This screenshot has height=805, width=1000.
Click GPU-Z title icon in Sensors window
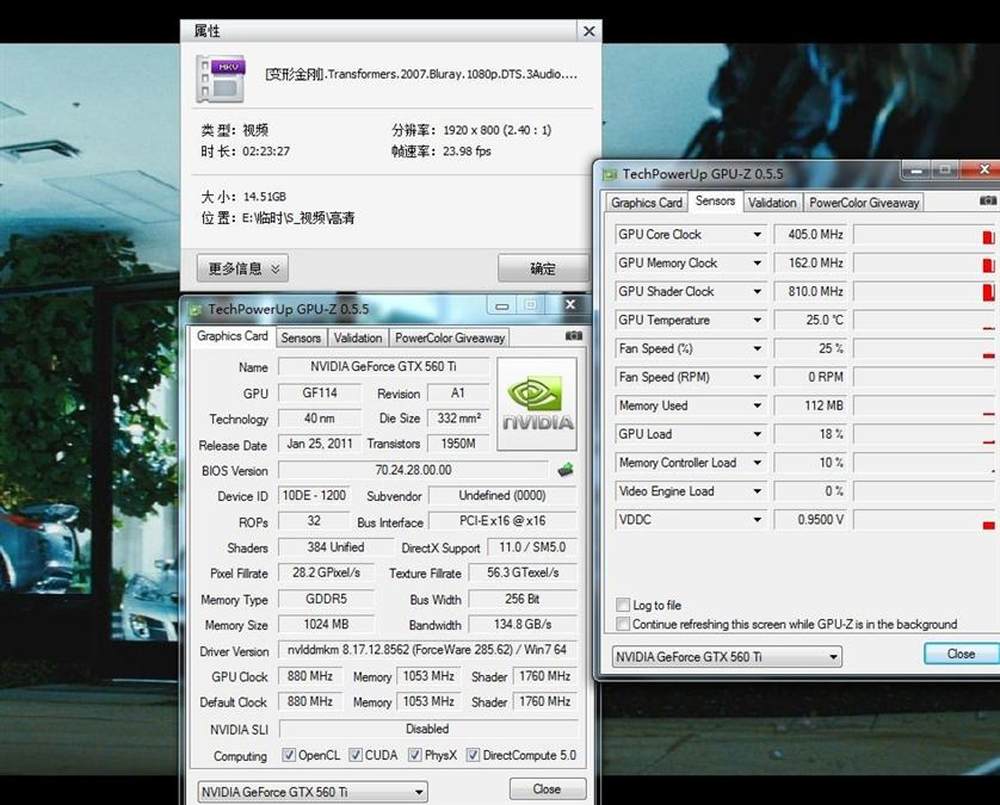click(x=610, y=174)
